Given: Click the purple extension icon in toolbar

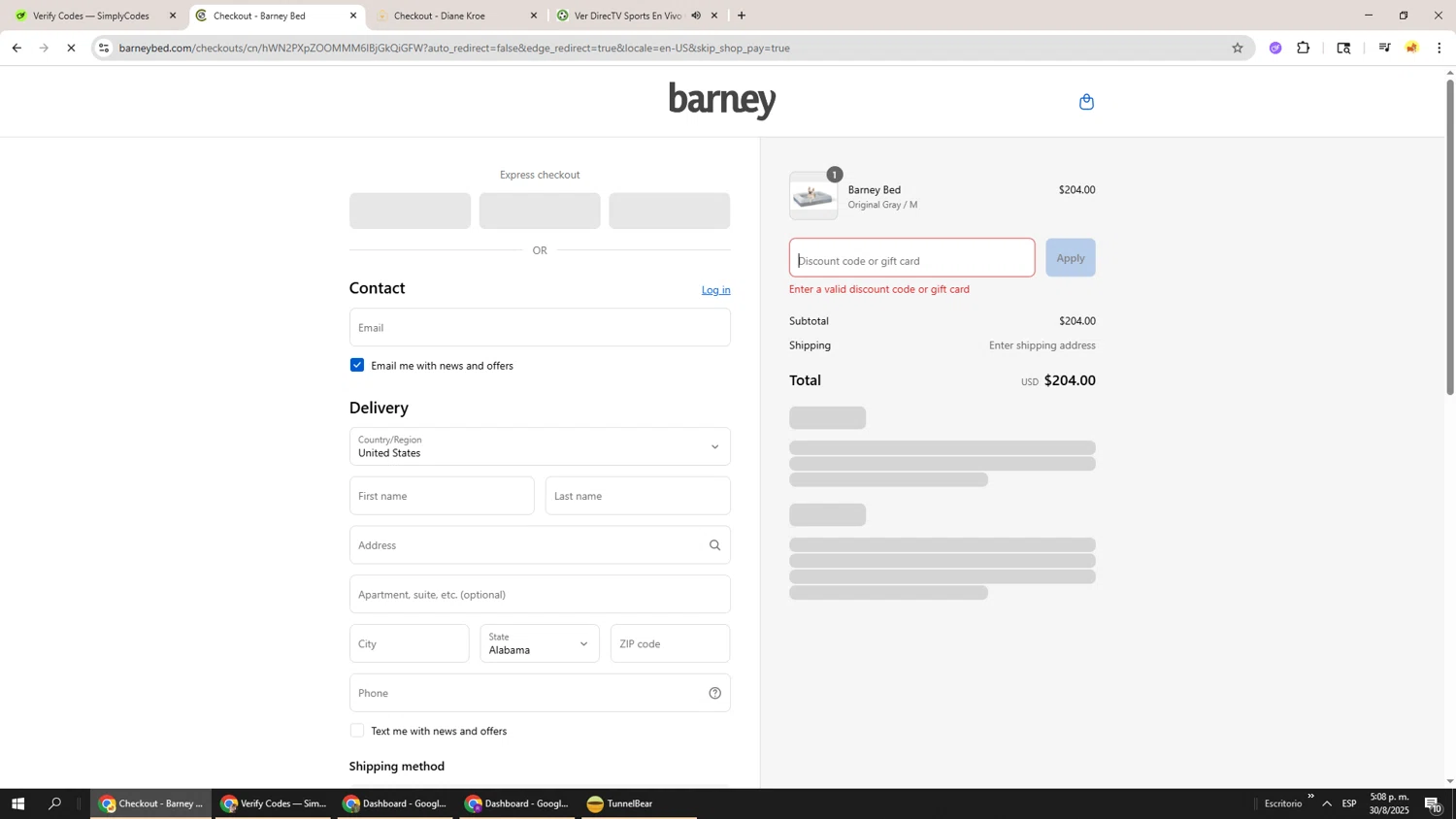Looking at the screenshot, I should (1275, 48).
